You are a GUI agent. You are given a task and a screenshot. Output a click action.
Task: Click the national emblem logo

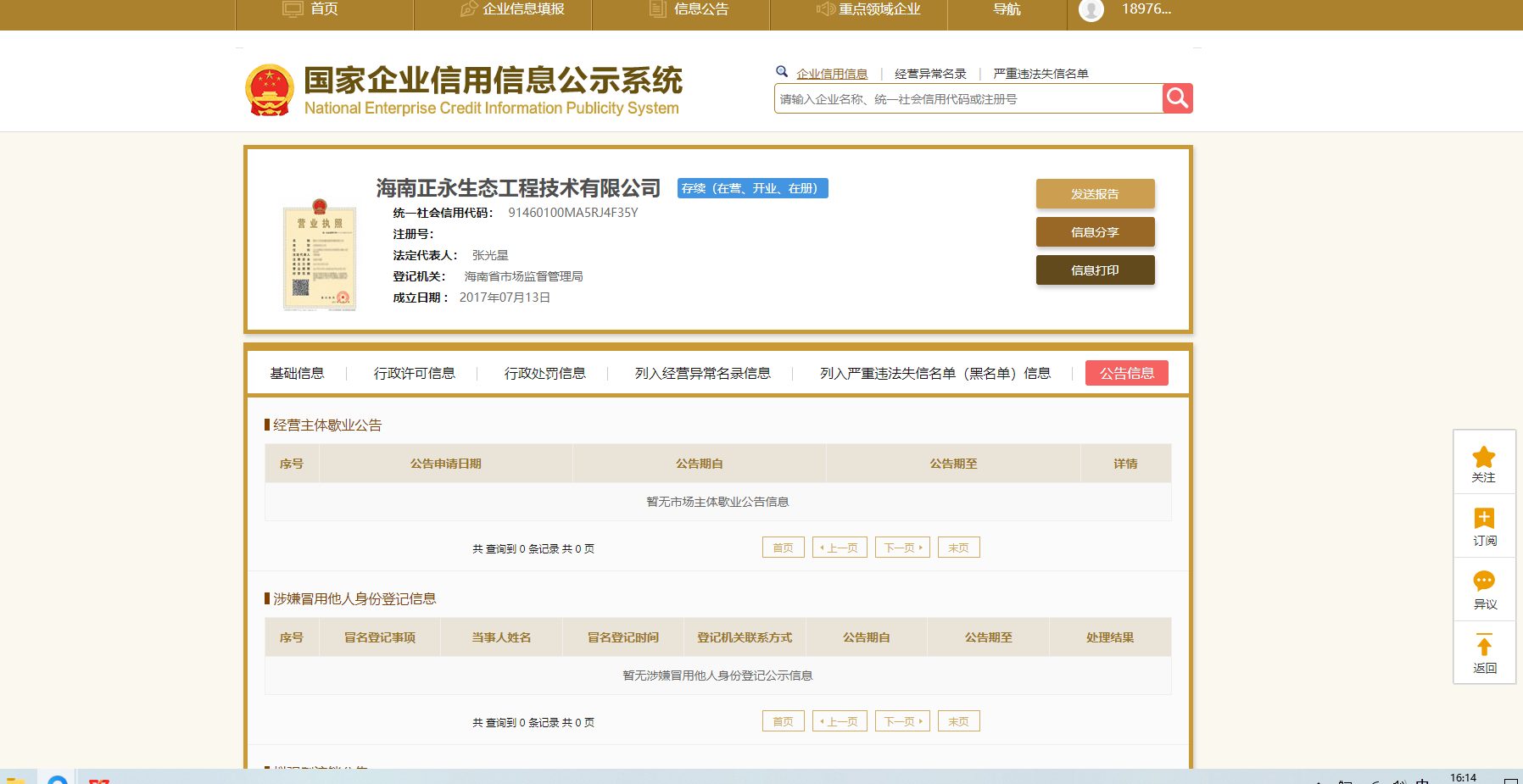coord(270,90)
